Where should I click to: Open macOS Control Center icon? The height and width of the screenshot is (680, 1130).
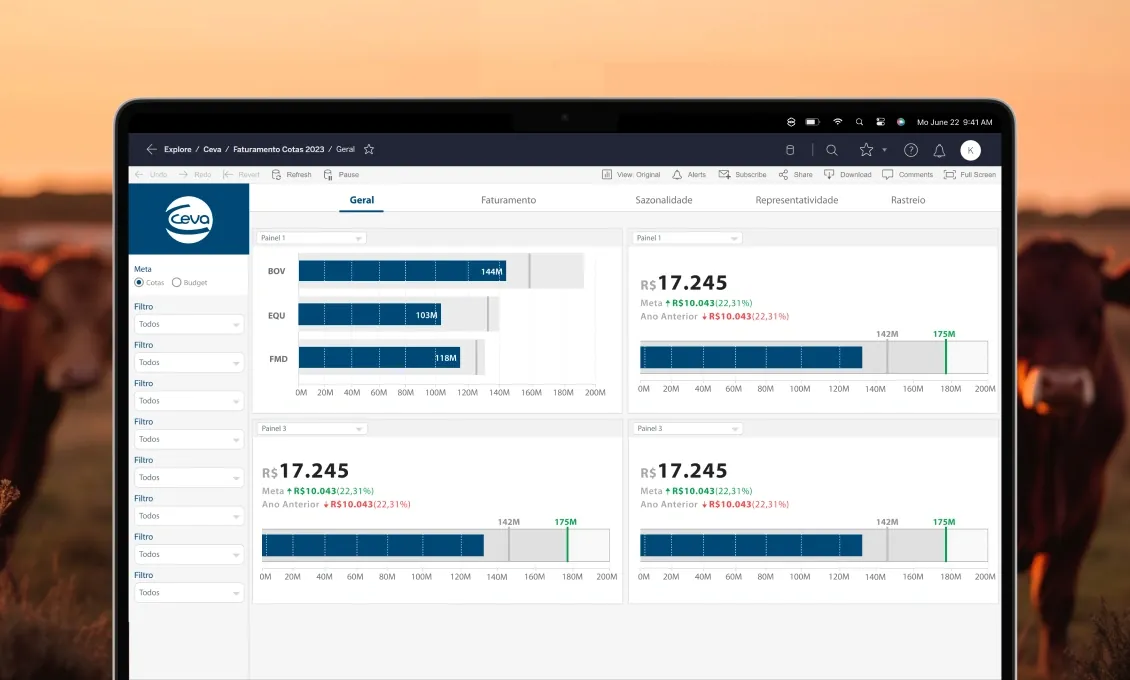coord(880,122)
